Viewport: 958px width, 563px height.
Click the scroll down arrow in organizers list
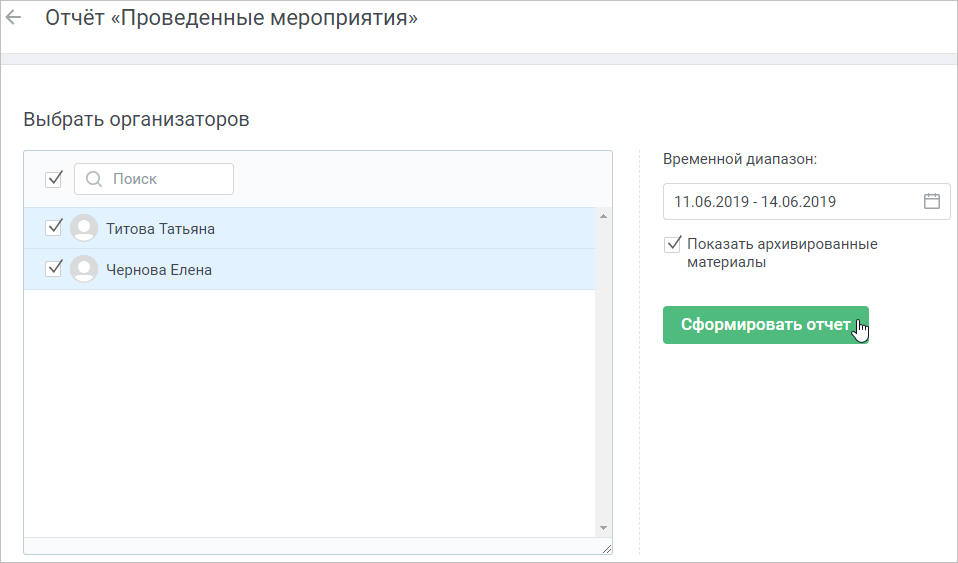click(x=604, y=528)
